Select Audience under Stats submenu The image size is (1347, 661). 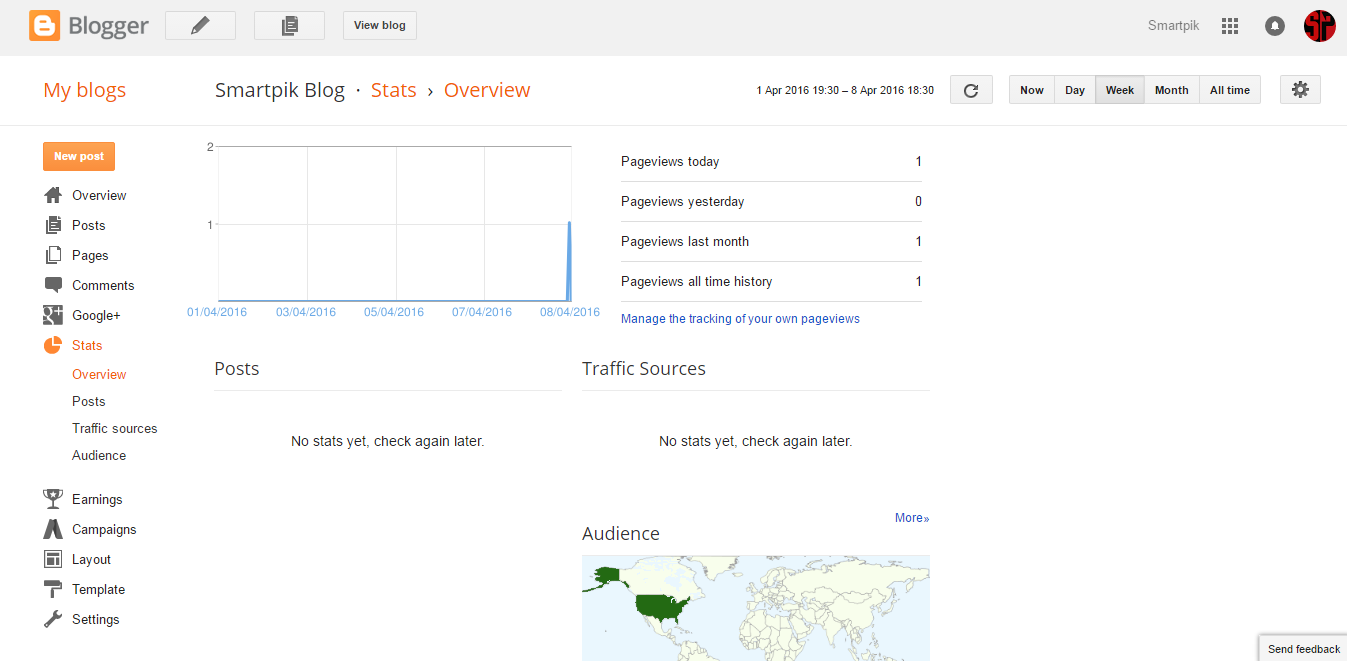(x=99, y=455)
